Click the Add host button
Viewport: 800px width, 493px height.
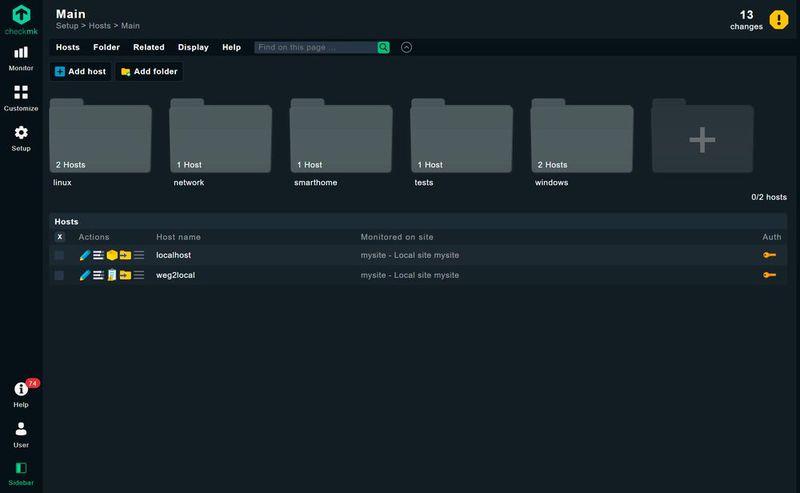80,72
